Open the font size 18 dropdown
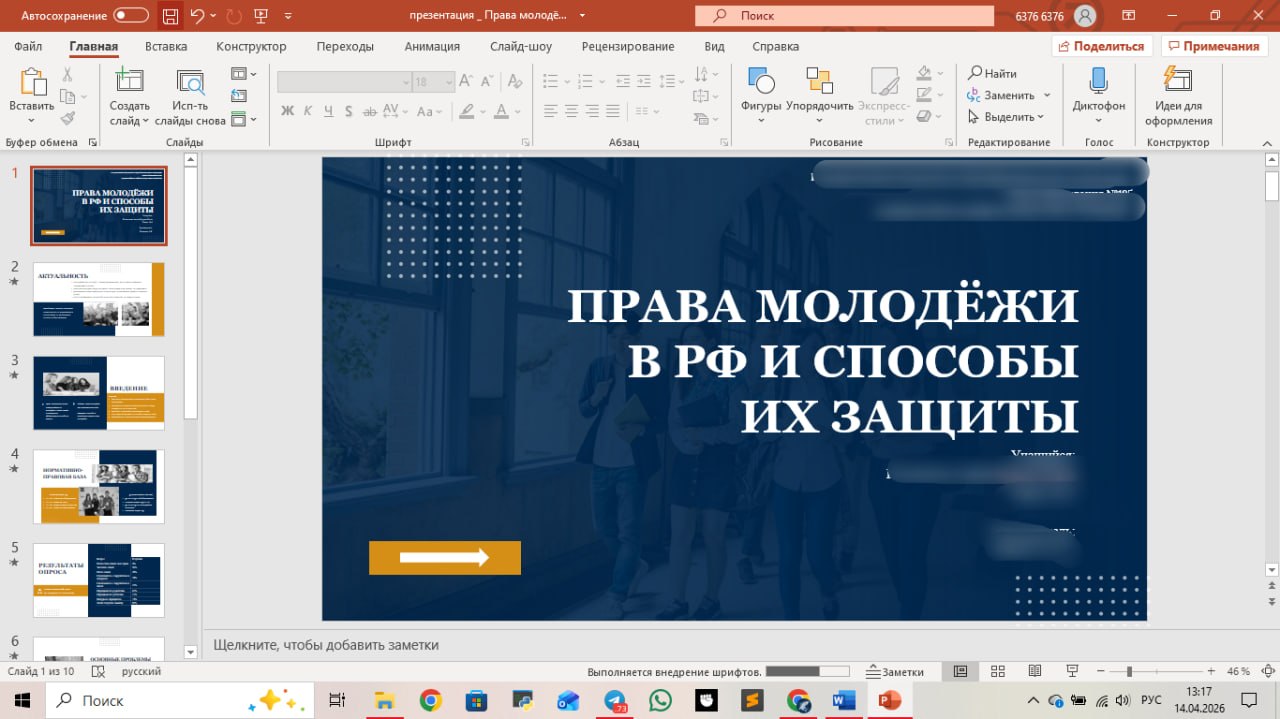This screenshot has height=719, width=1280. pyautogui.click(x=447, y=82)
